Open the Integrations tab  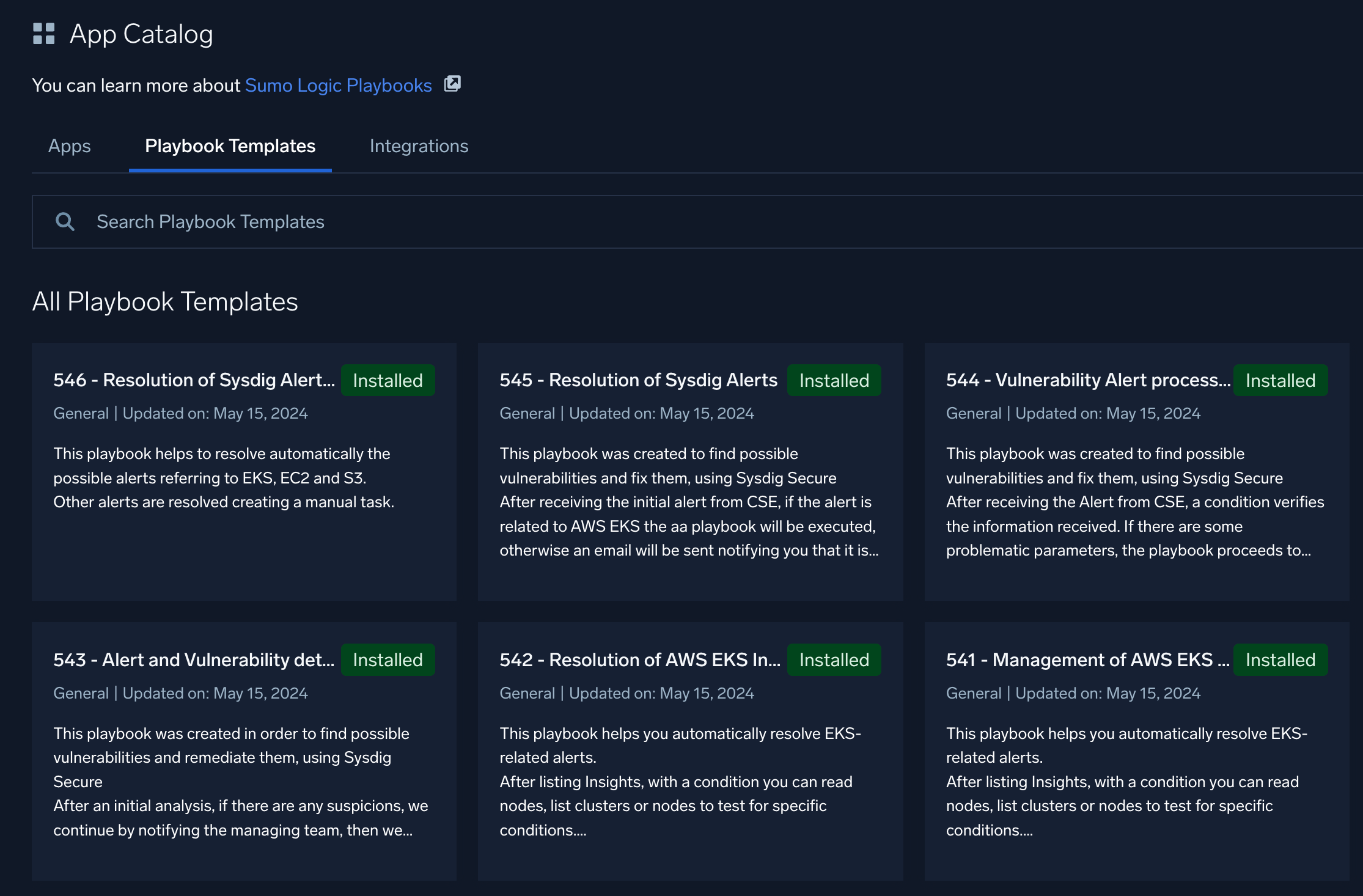pos(419,146)
